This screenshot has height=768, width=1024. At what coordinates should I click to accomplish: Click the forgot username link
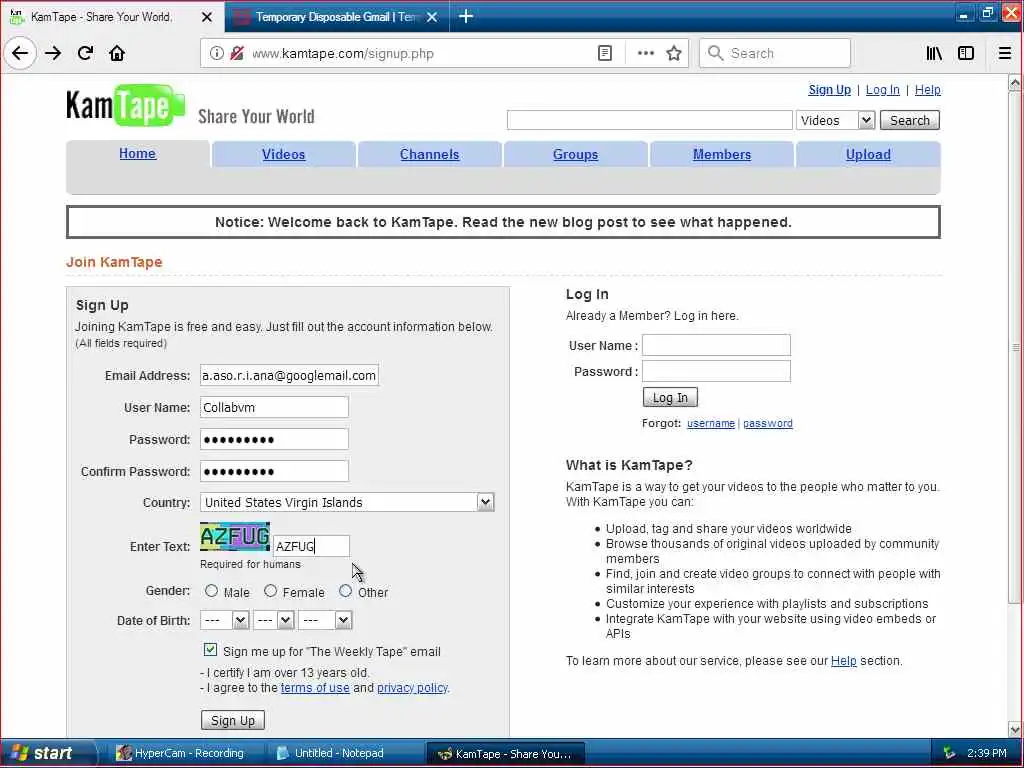pos(711,423)
